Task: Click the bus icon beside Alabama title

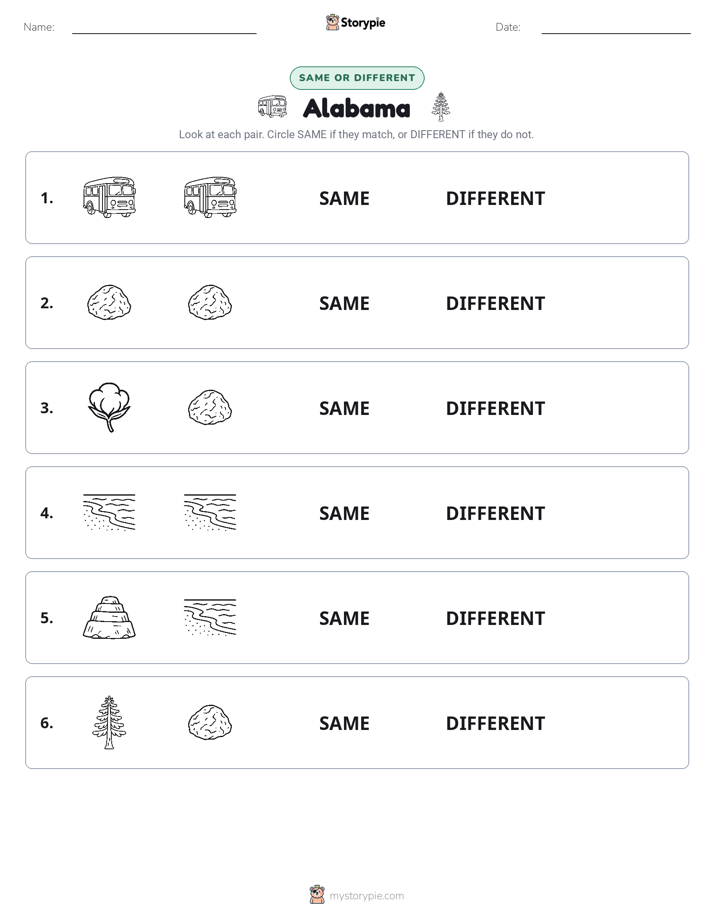Action: 272,107
